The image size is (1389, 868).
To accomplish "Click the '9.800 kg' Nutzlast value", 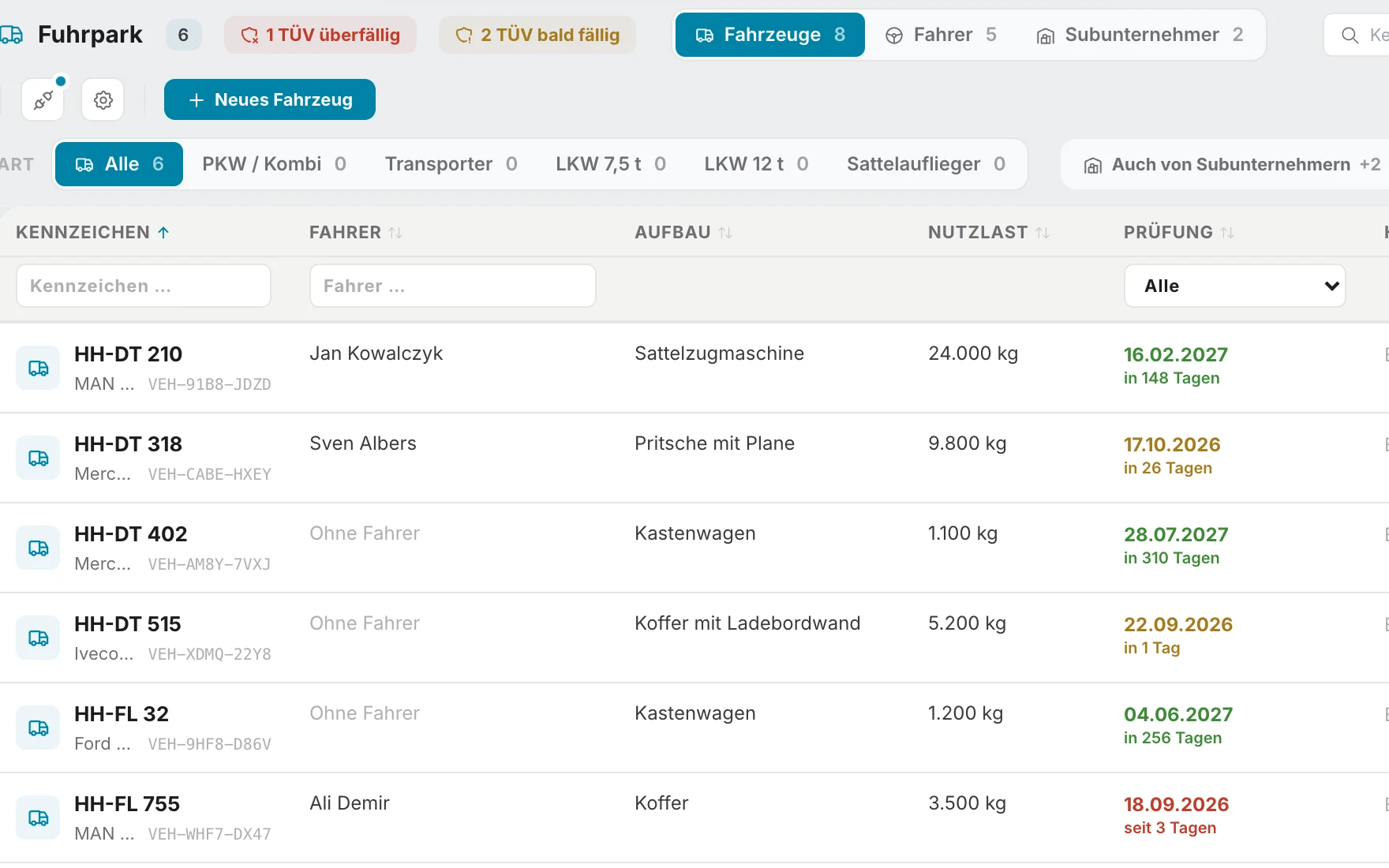I will (x=968, y=443).
